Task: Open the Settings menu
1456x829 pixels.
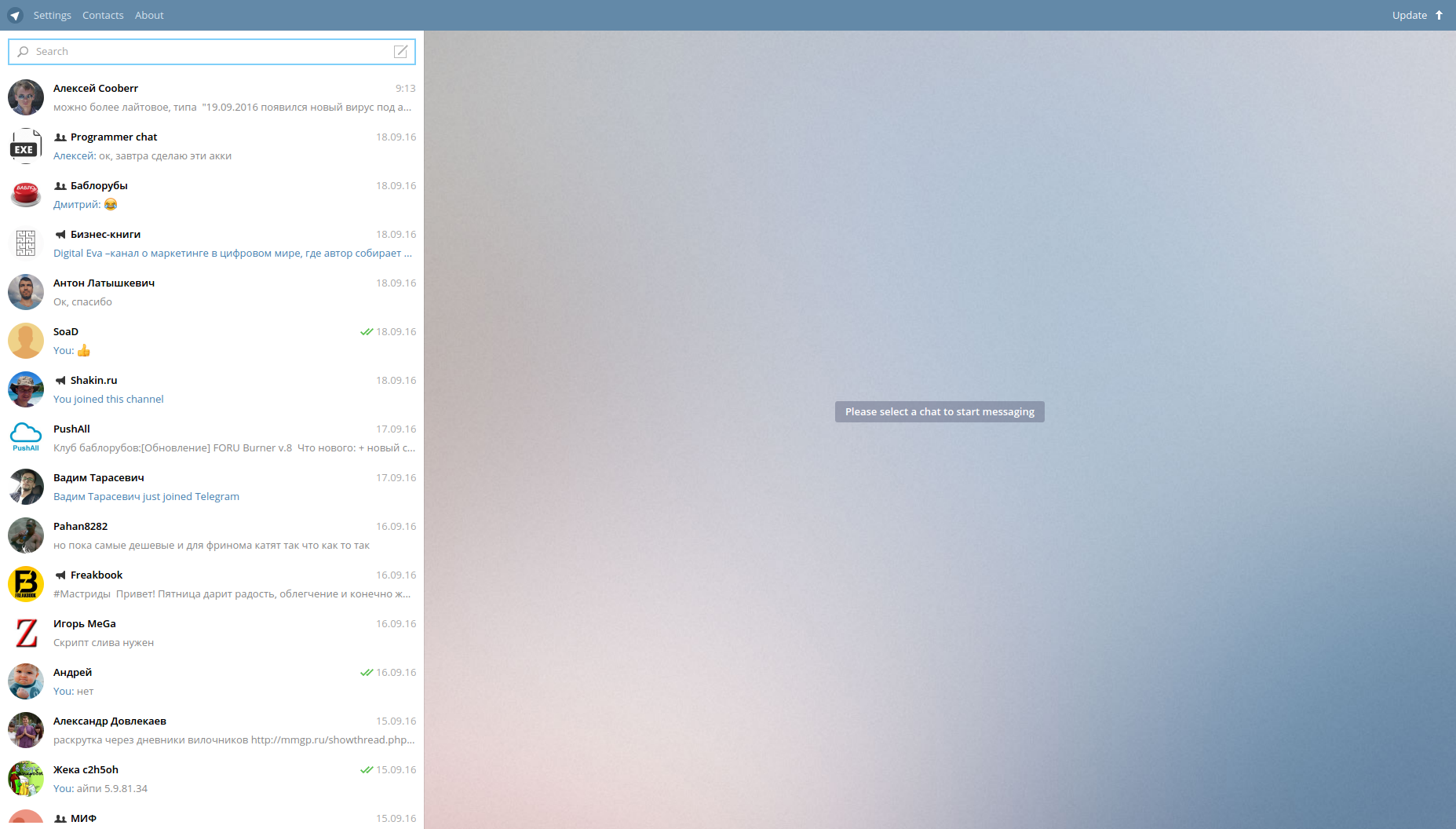Action: click(52, 15)
